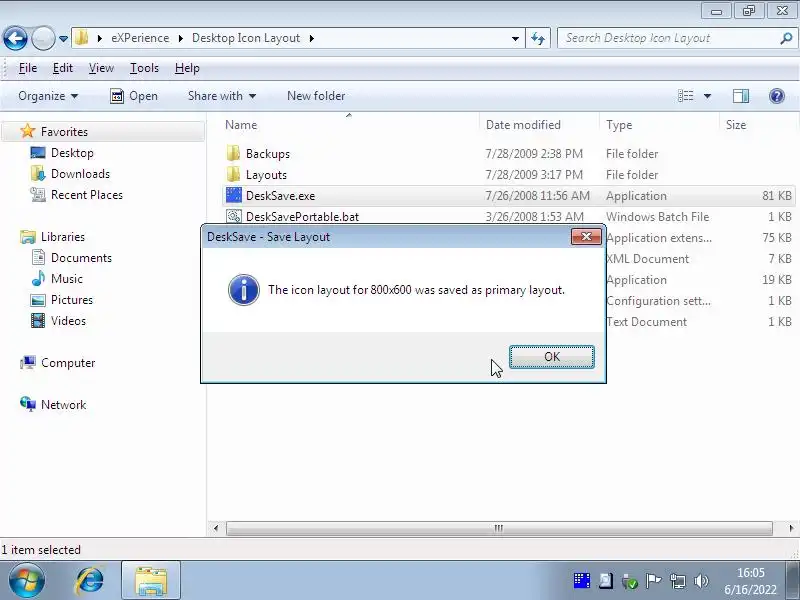Select the Backups folder name

coord(267,154)
